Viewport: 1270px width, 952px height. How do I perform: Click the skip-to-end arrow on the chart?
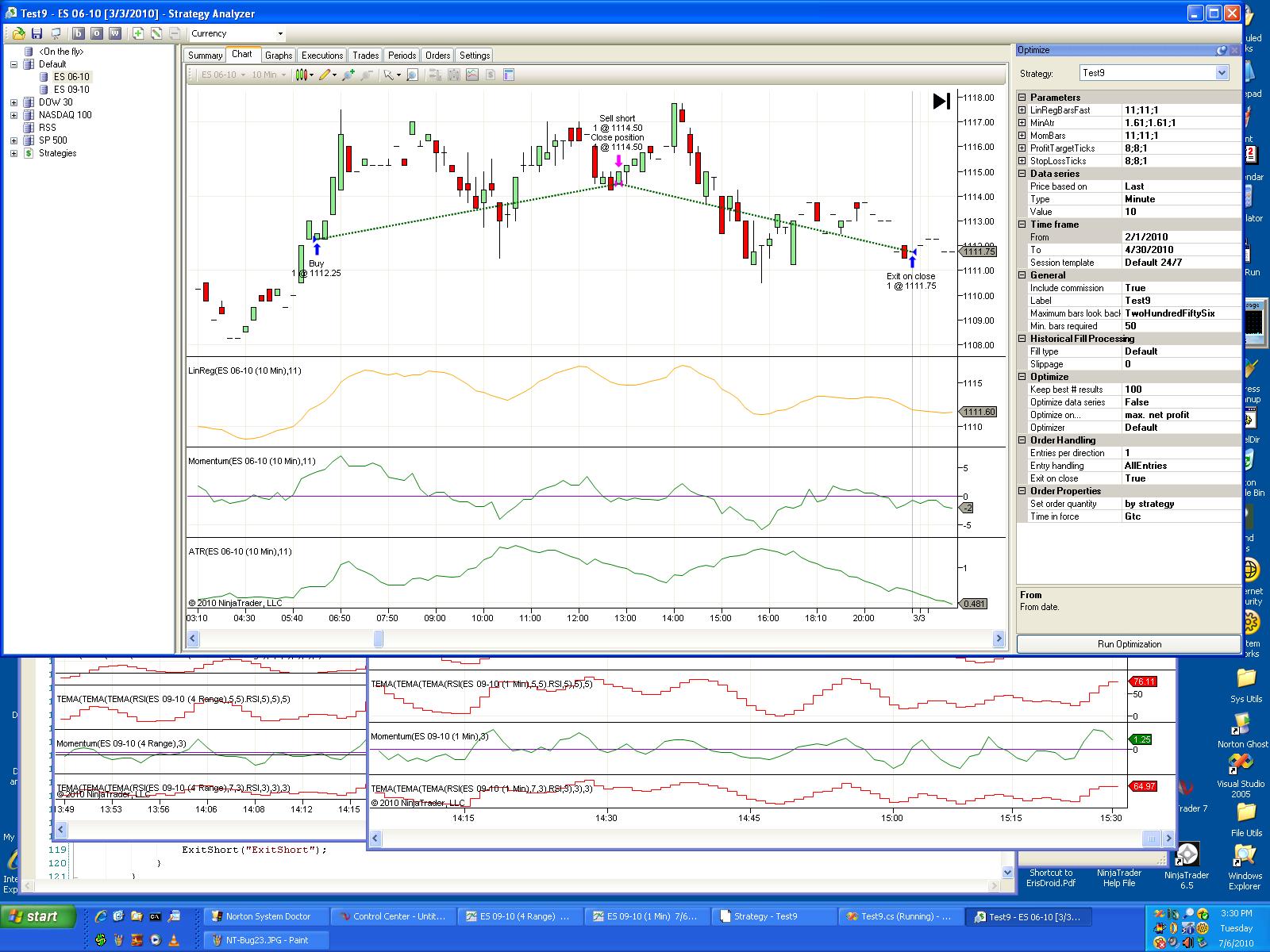tap(941, 101)
